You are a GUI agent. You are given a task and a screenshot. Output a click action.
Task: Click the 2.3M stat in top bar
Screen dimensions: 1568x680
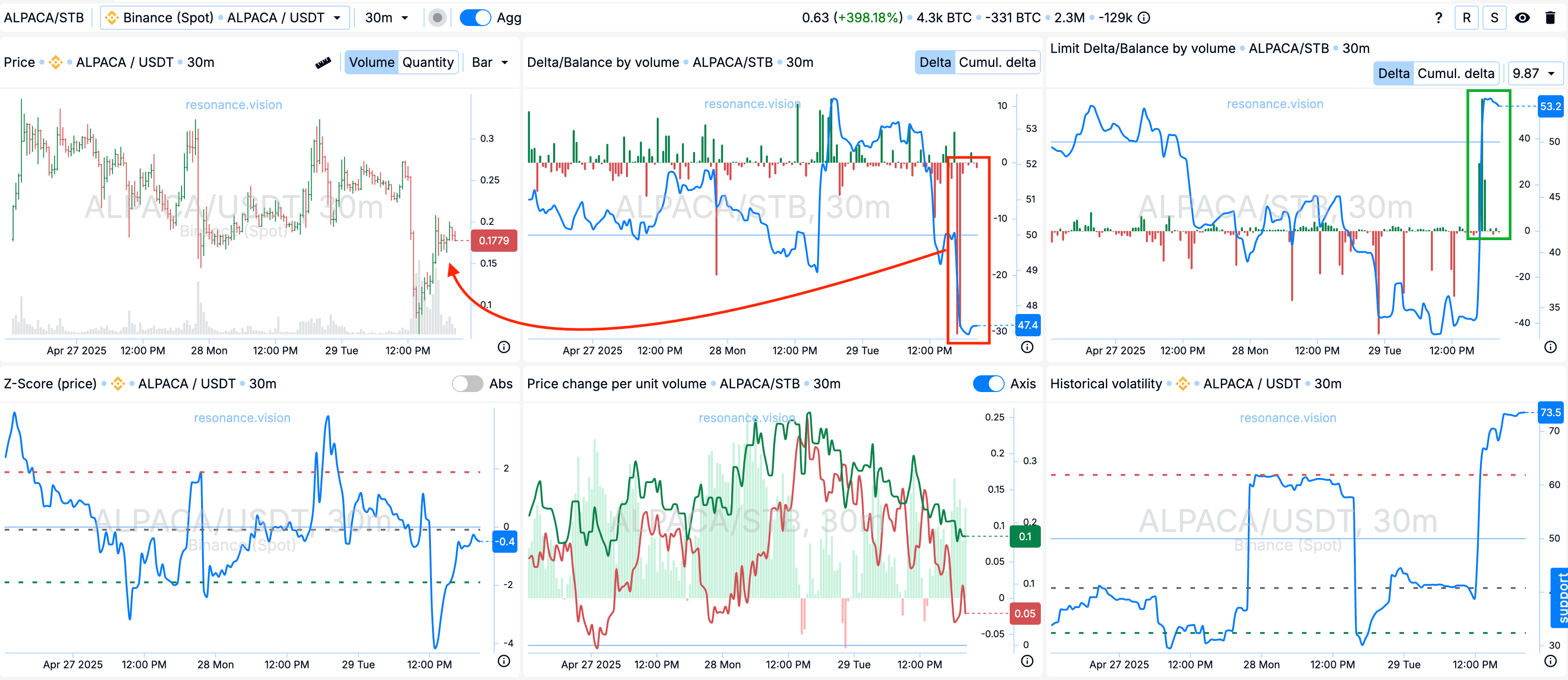point(1069,18)
